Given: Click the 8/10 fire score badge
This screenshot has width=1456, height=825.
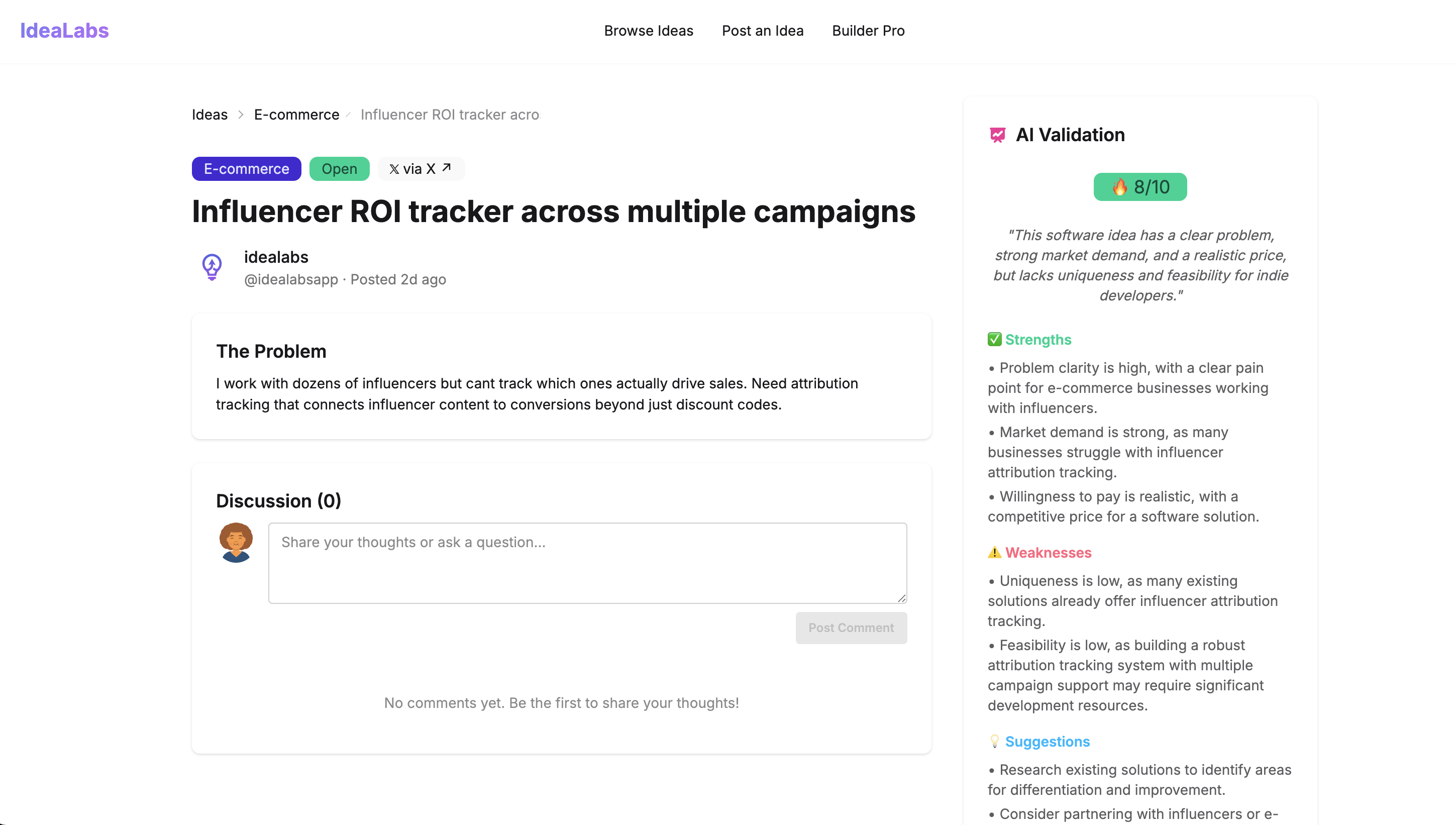Looking at the screenshot, I should click(x=1139, y=187).
